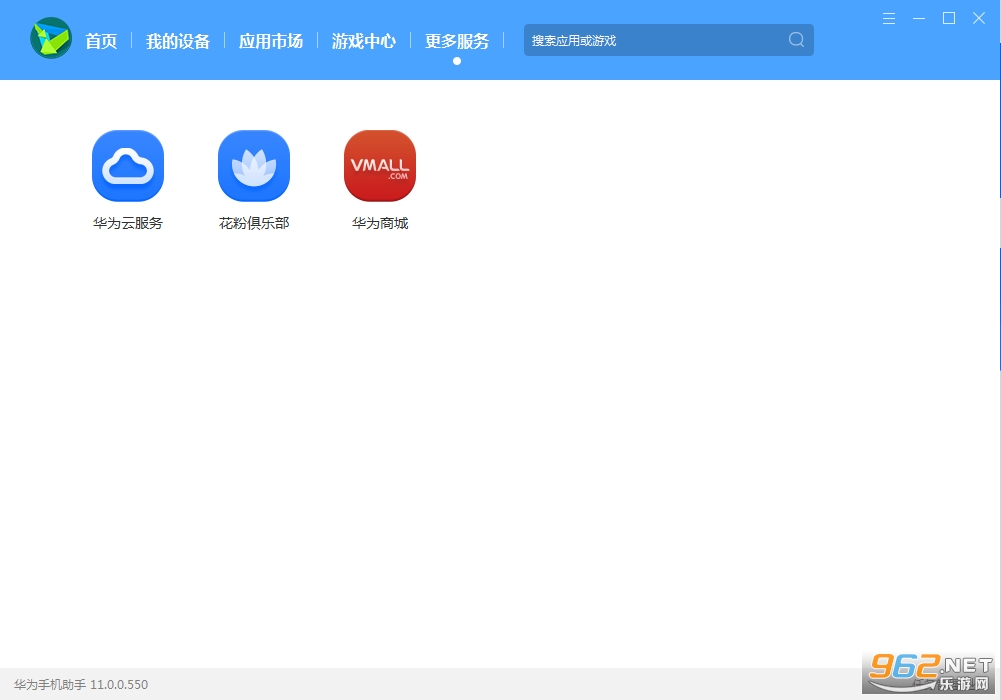Launch the red VMALL store icon
This screenshot has width=1001, height=700.
click(380, 166)
